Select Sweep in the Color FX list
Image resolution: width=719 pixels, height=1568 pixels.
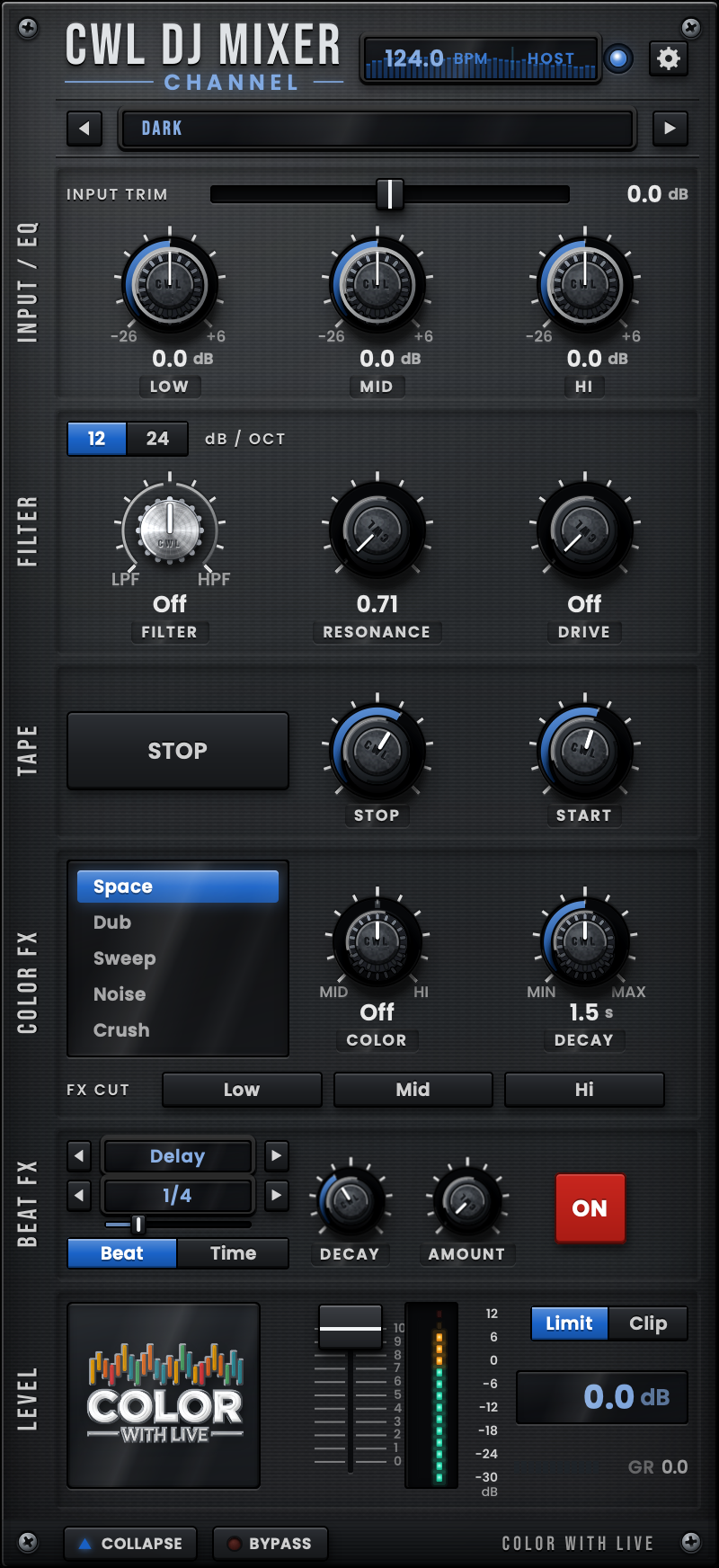(x=178, y=958)
